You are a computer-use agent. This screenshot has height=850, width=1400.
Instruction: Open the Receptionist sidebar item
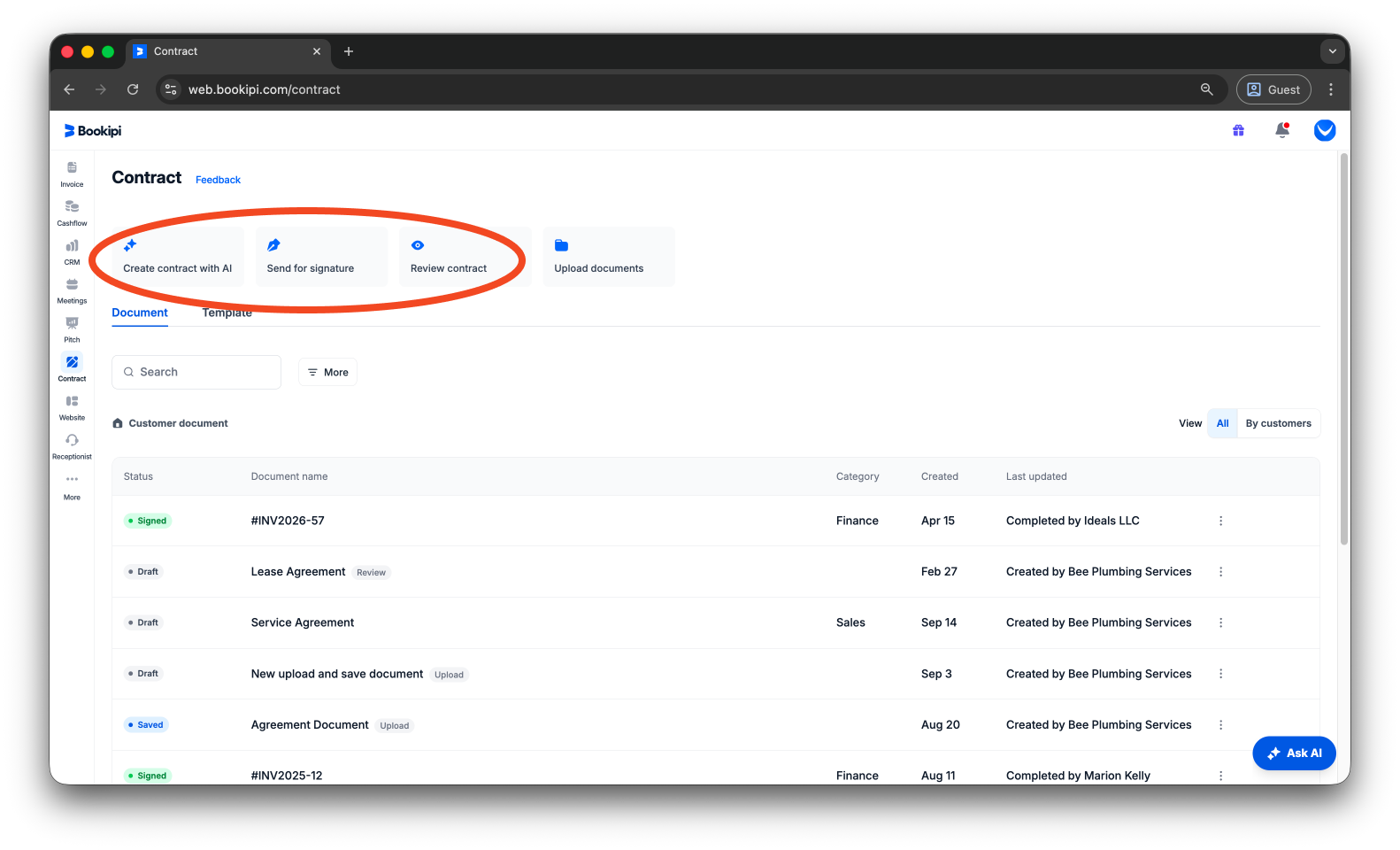point(72,447)
